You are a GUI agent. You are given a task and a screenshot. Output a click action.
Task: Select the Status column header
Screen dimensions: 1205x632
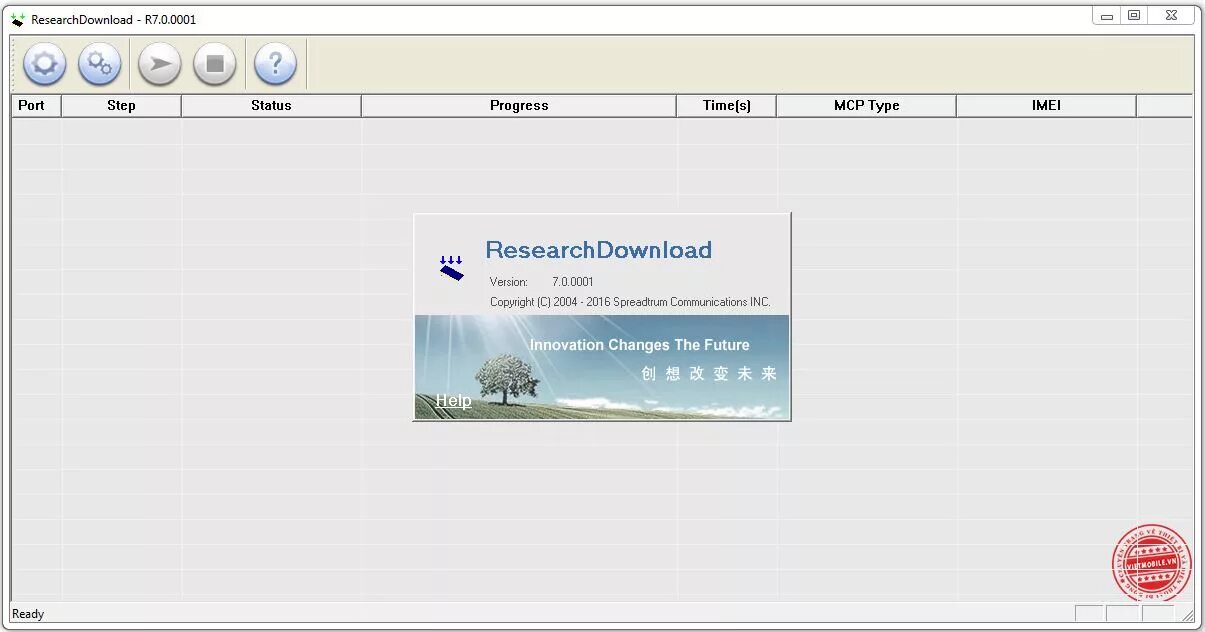pos(271,105)
